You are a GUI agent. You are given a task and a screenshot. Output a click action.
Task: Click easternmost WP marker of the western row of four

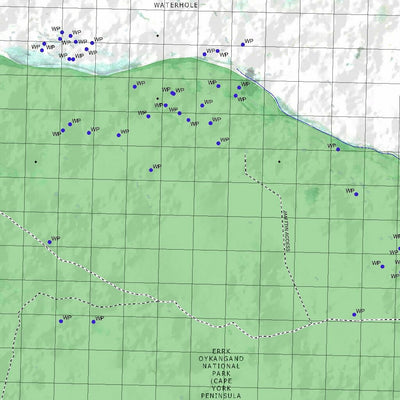point(119,135)
